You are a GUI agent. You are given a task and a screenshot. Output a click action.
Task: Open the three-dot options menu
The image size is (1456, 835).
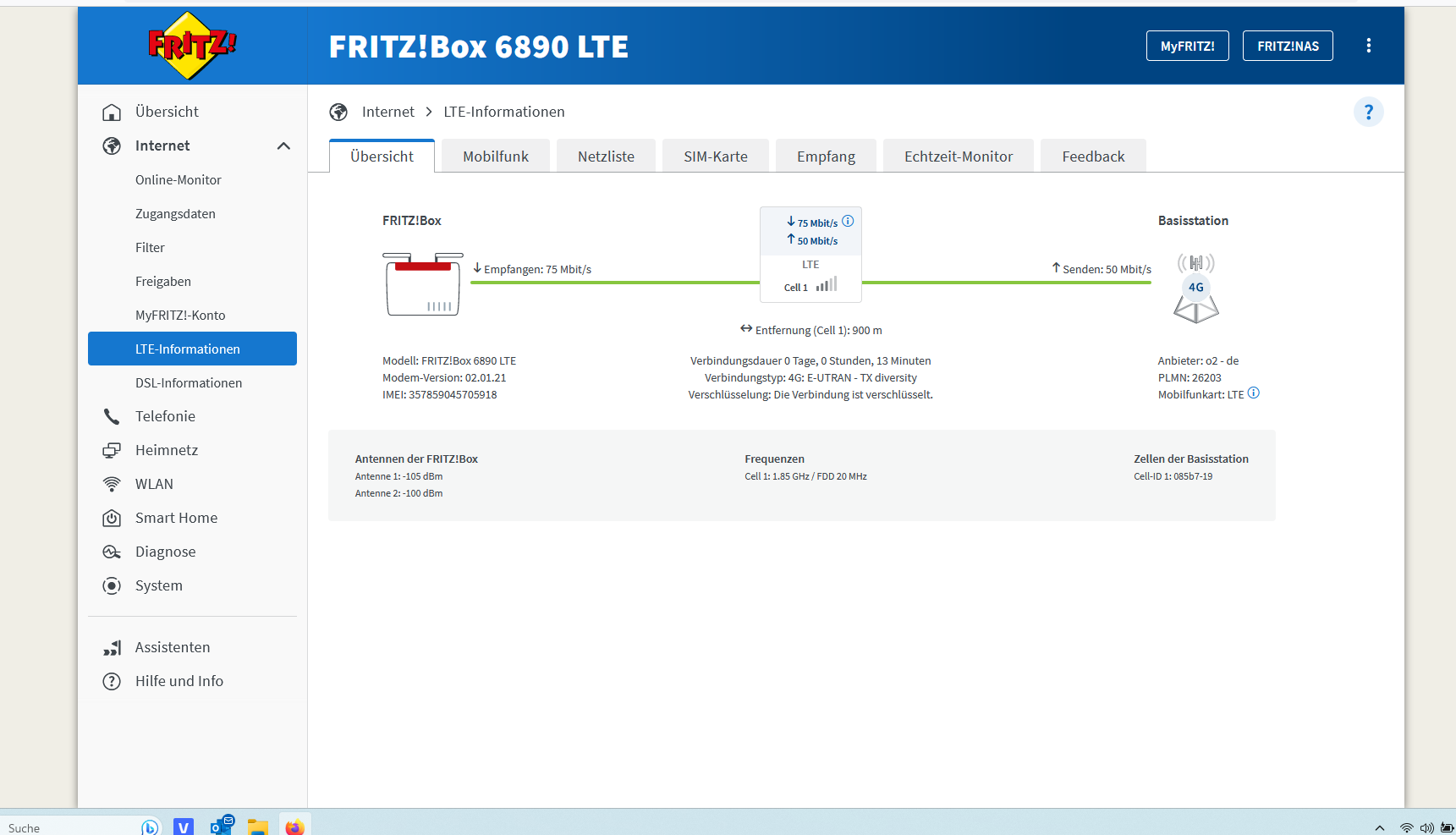coord(1368,46)
